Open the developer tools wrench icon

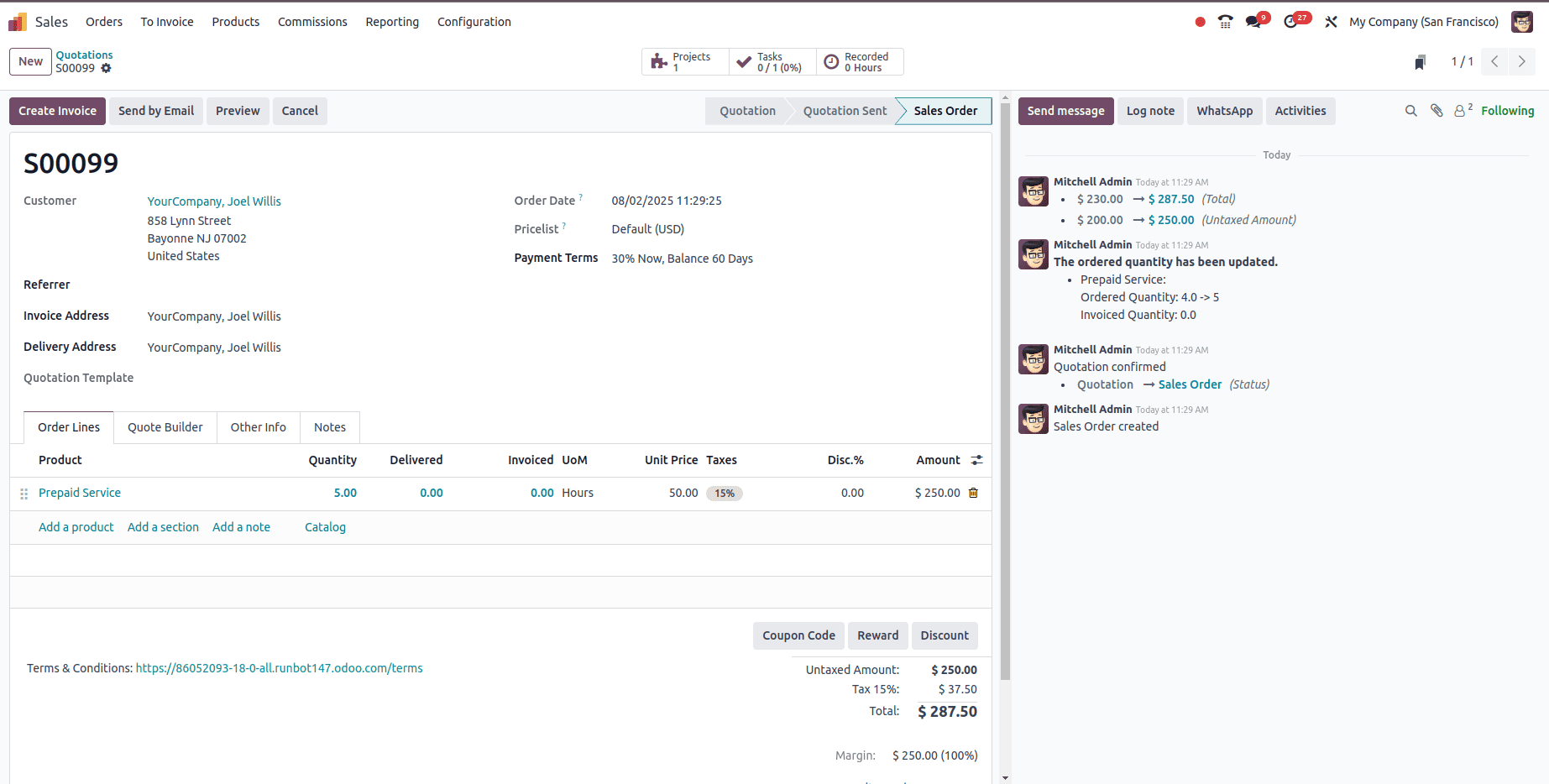click(x=1331, y=21)
